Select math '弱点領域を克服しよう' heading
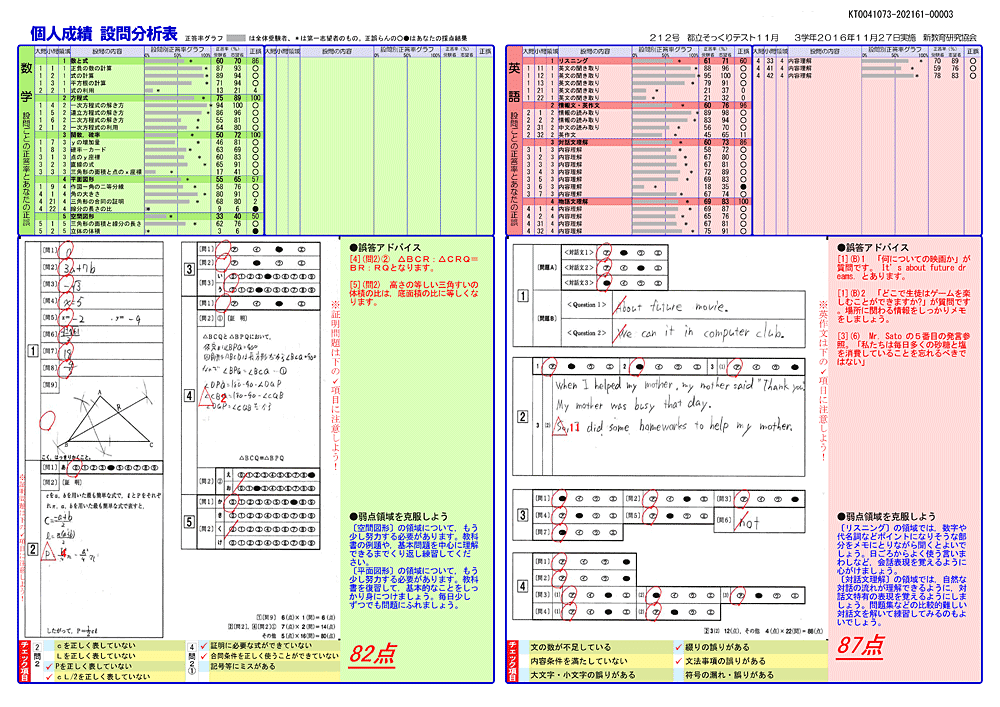1000x707 pixels. point(398,516)
